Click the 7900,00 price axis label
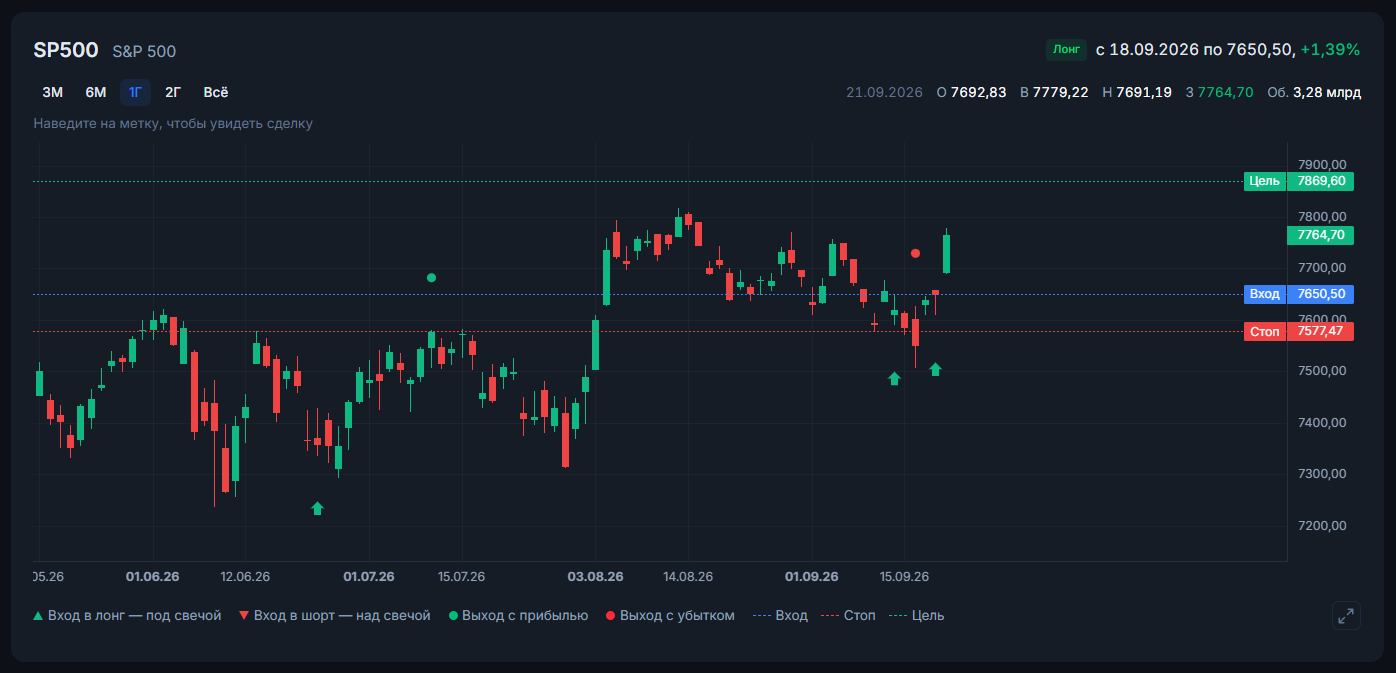The width and height of the screenshot is (1396, 673). click(1322, 165)
